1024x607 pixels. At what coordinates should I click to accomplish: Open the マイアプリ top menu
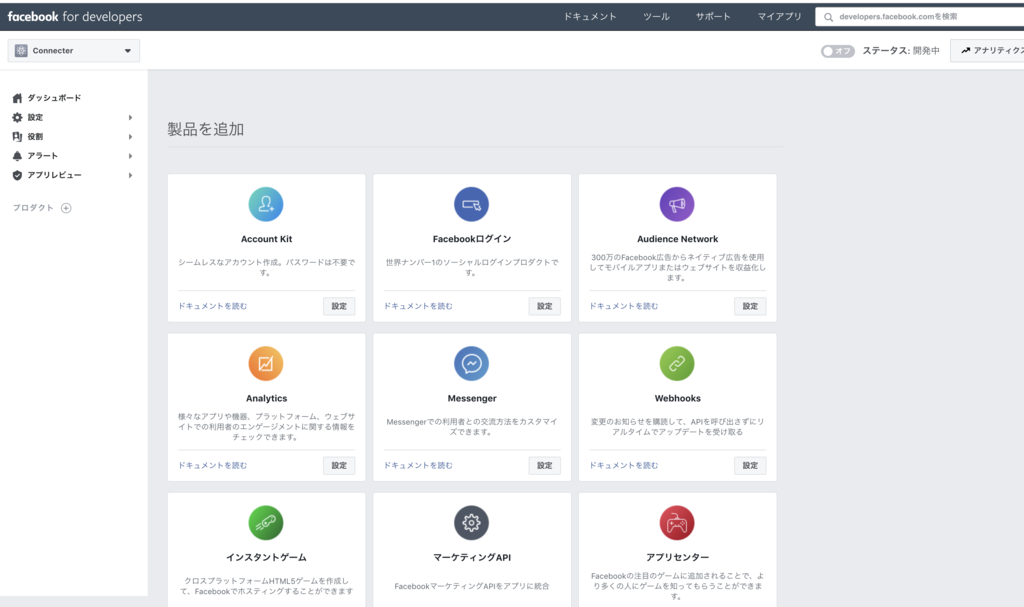(780, 17)
